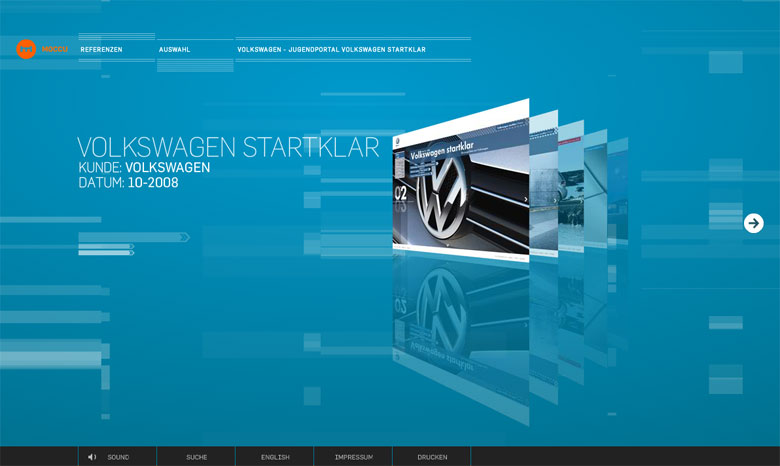Click the speaker icon in bottom bar
The image size is (780, 466).
click(92, 457)
